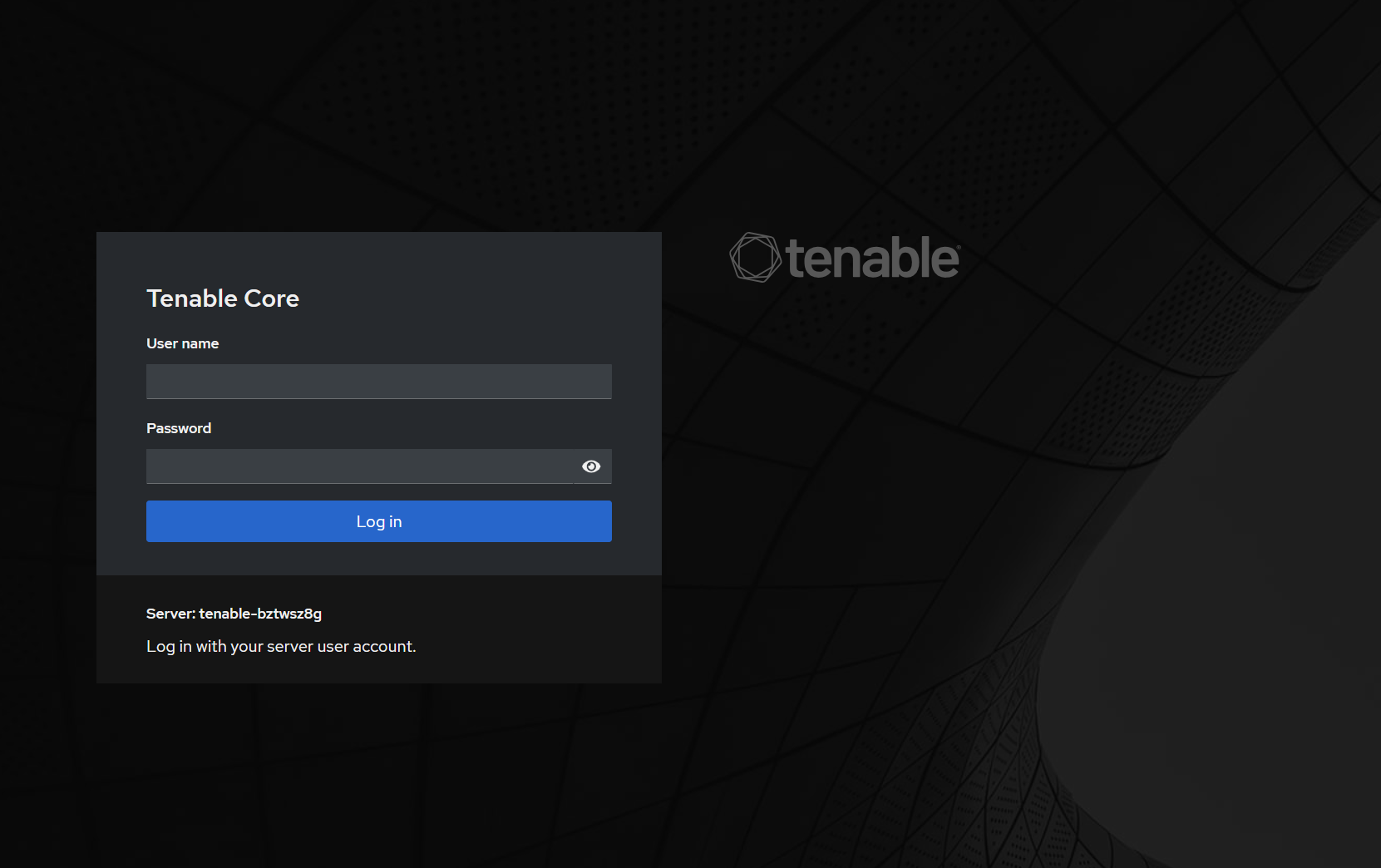Viewport: 1381px width, 868px height.
Task: Click the "Server:" label text
Action: pyautogui.click(x=170, y=614)
